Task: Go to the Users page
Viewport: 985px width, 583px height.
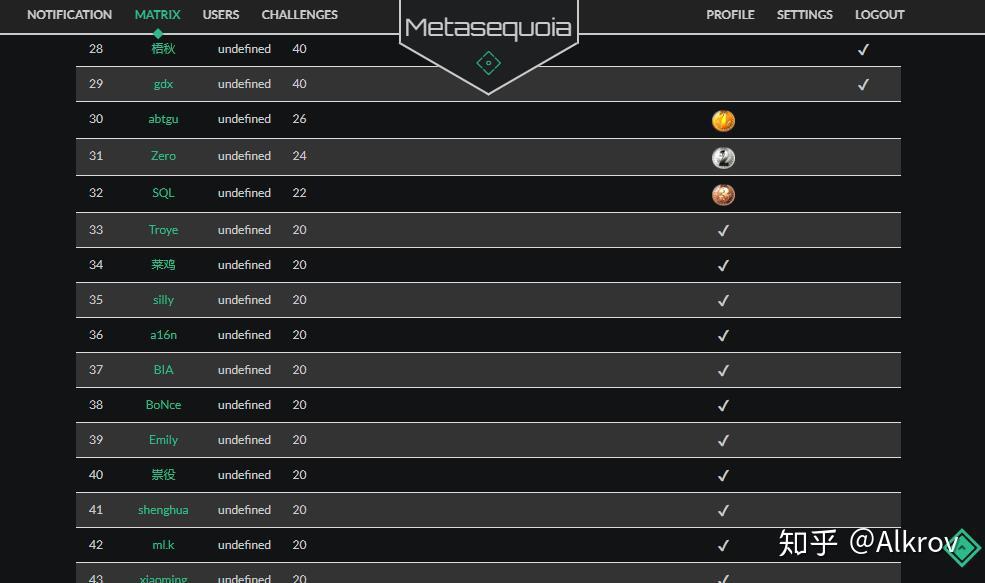Action: pos(221,15)
